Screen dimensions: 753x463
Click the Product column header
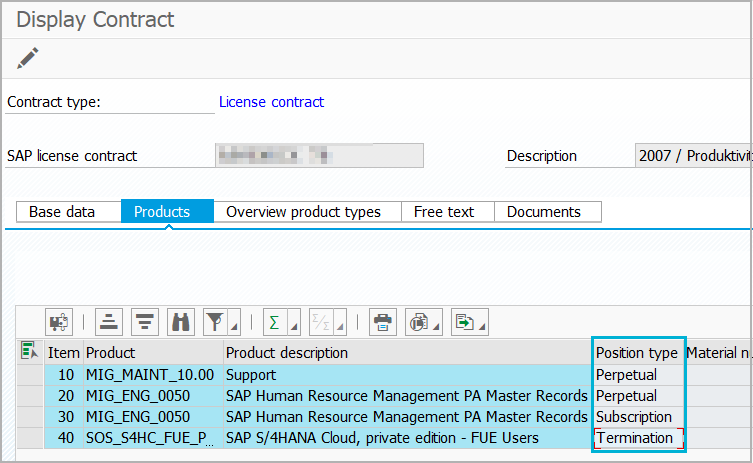pyautogui.click(x=153, y=353)
